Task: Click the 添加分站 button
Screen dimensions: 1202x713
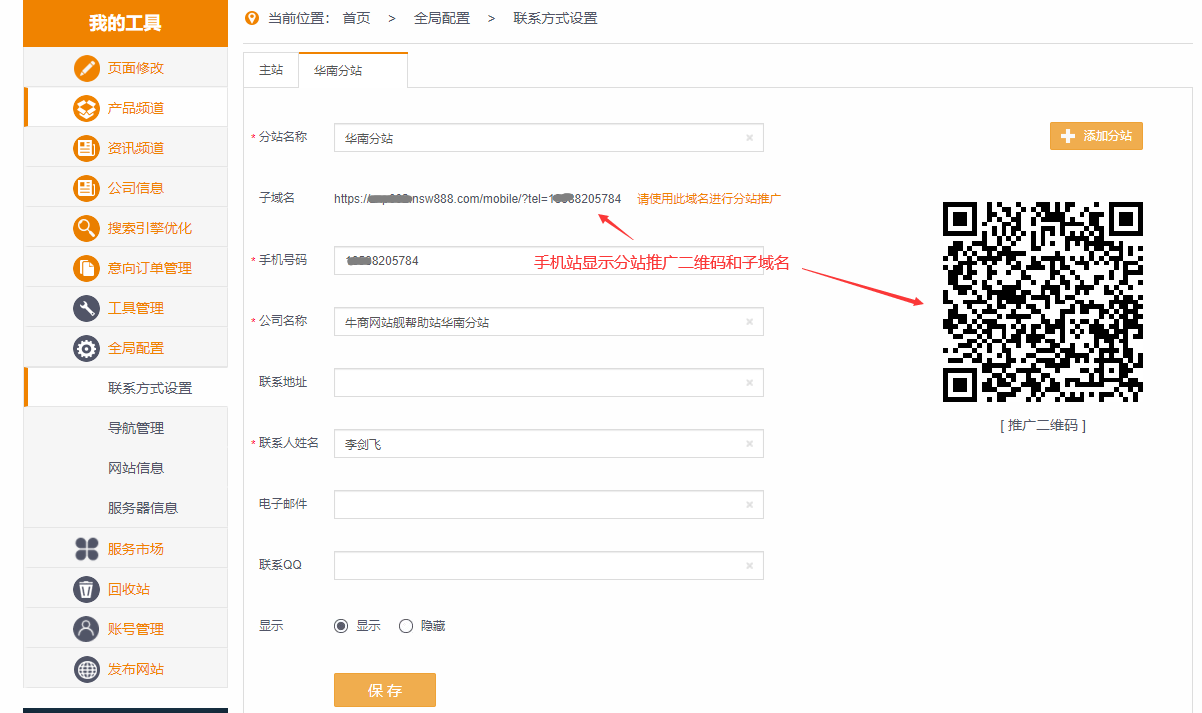Action: 1096,136
